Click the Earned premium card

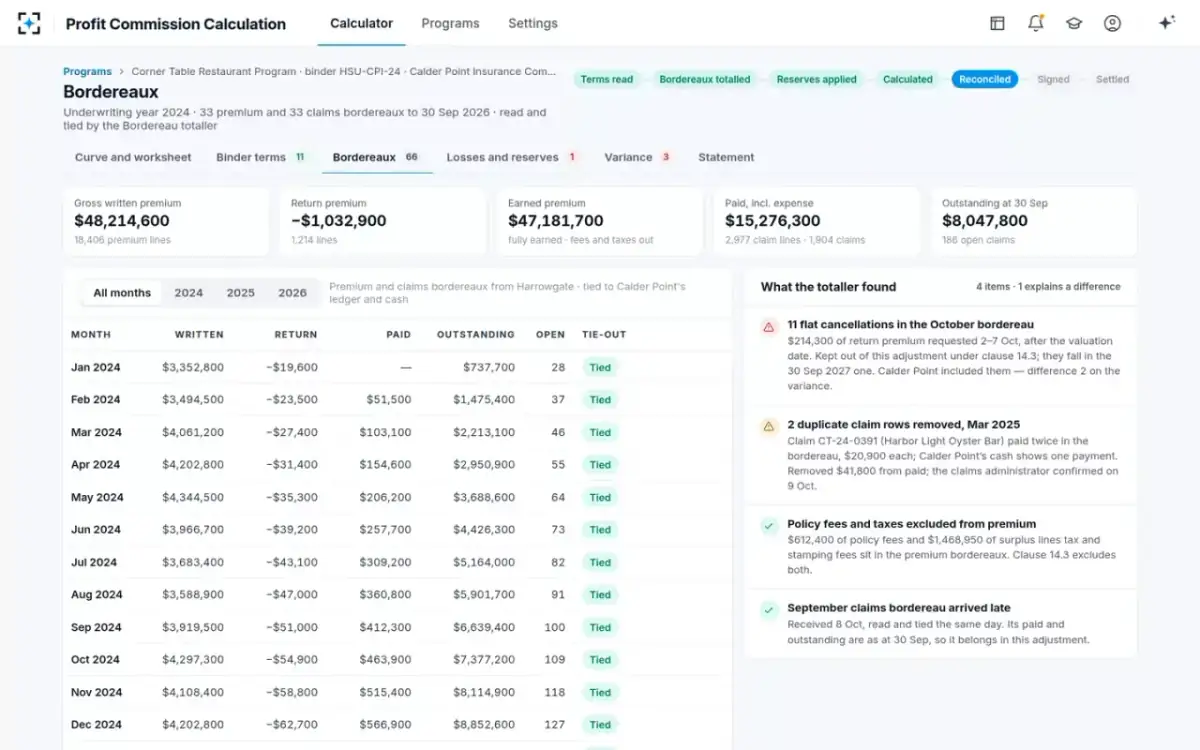coord(600,221)
